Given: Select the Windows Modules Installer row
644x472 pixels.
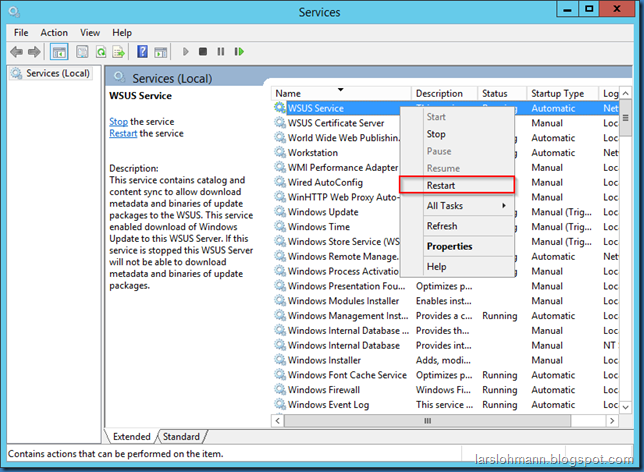Looking at the screenshot, I should 446,301.
